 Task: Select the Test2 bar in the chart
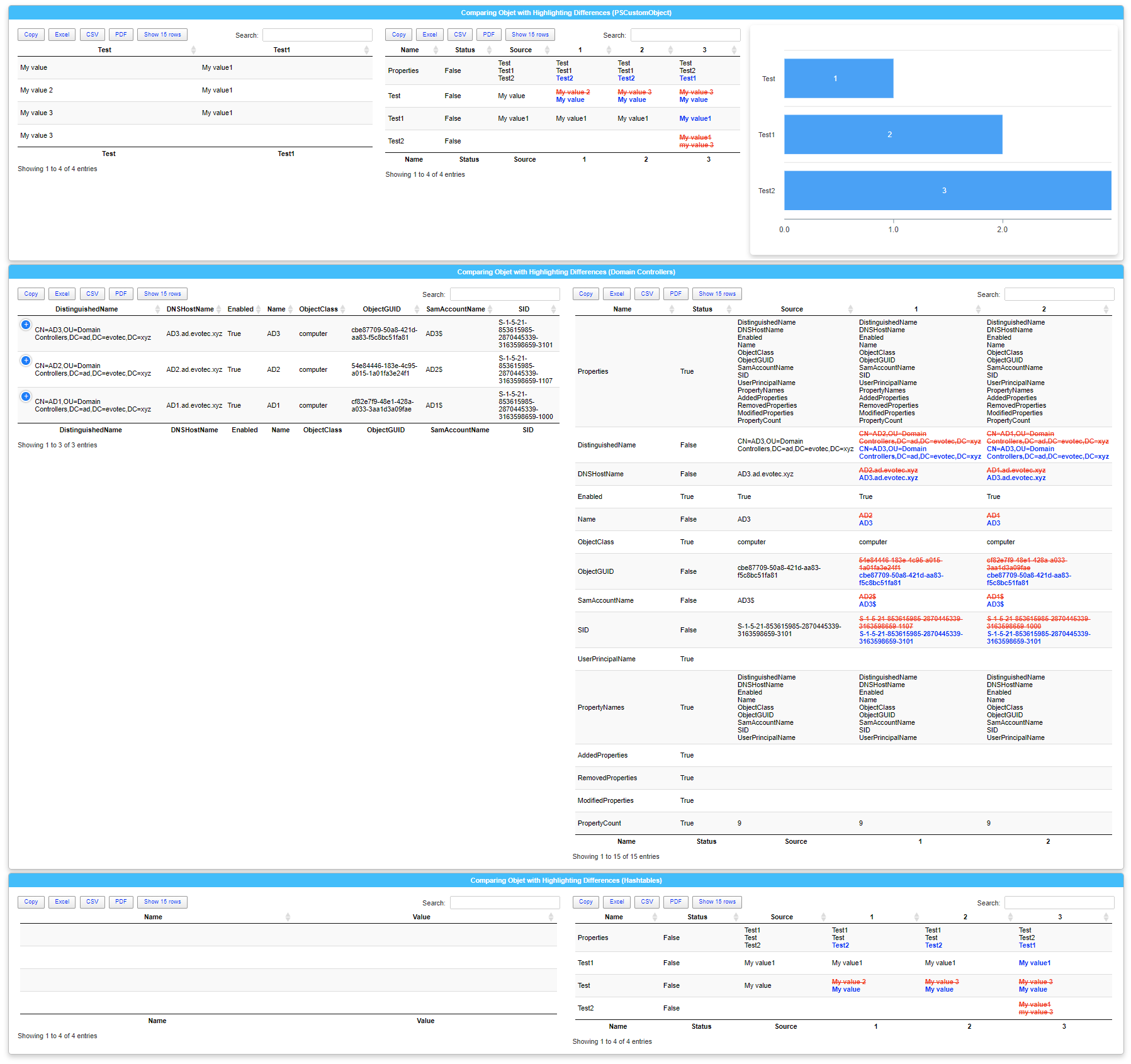pos(944,190)
